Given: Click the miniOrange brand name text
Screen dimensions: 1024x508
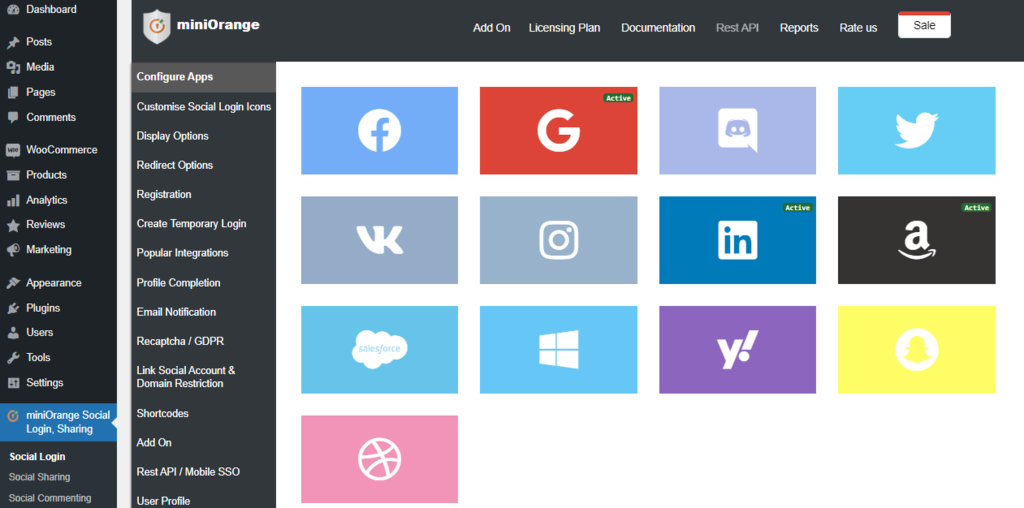Looking at the screenshot, I should (218, 25).
